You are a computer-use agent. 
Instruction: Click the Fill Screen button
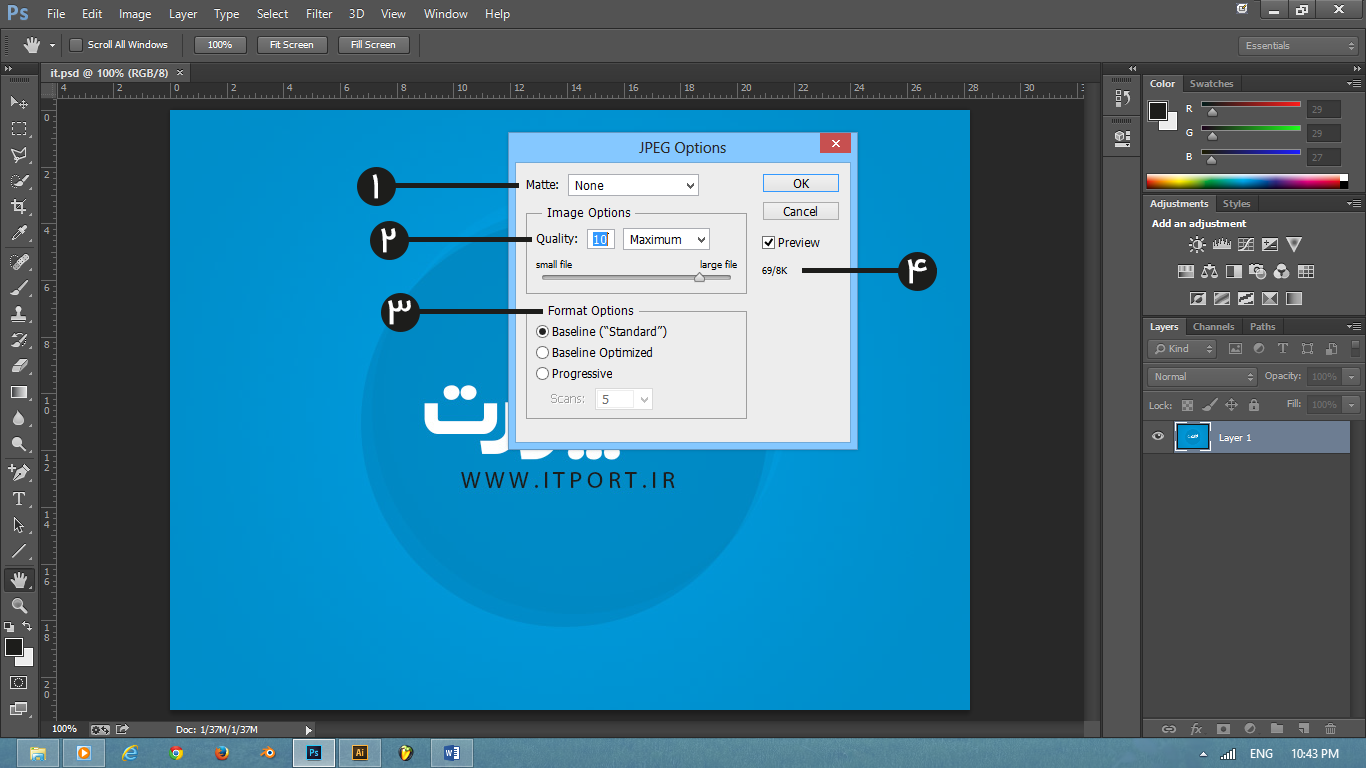[373, 45]
